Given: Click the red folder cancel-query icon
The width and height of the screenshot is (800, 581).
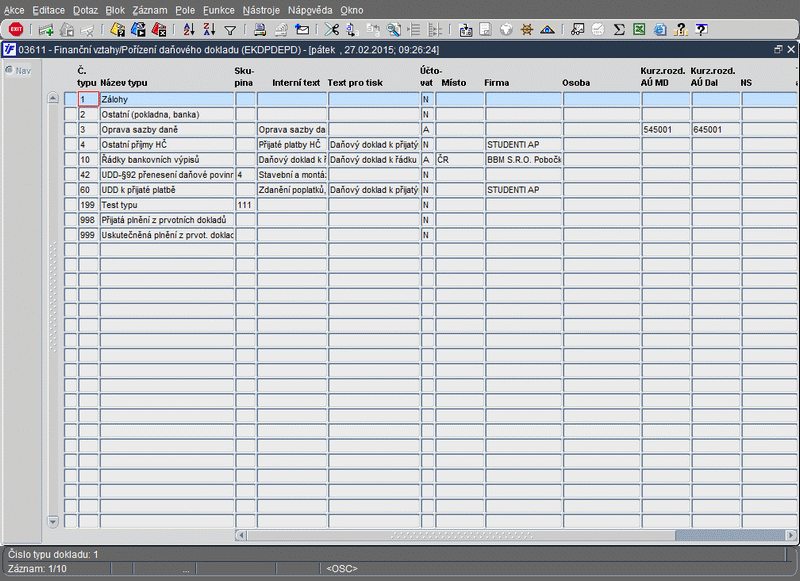Looking at the screenshot, I should pyautogui.click(x=159, y=30).
